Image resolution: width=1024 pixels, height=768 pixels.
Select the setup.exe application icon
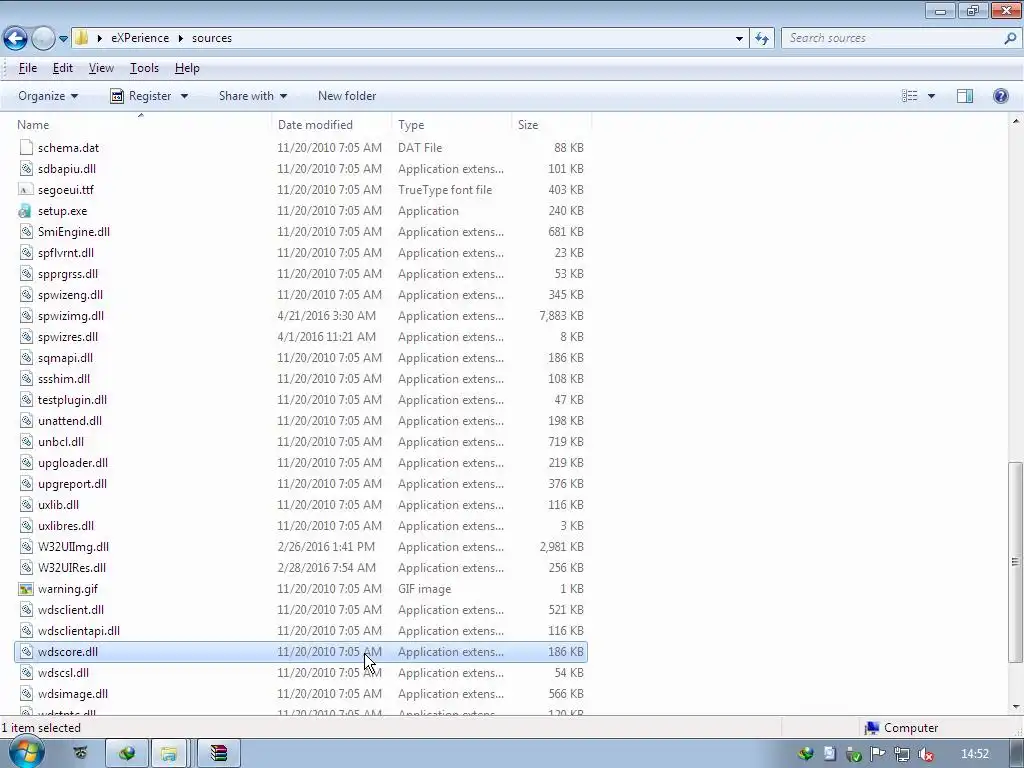25,211
